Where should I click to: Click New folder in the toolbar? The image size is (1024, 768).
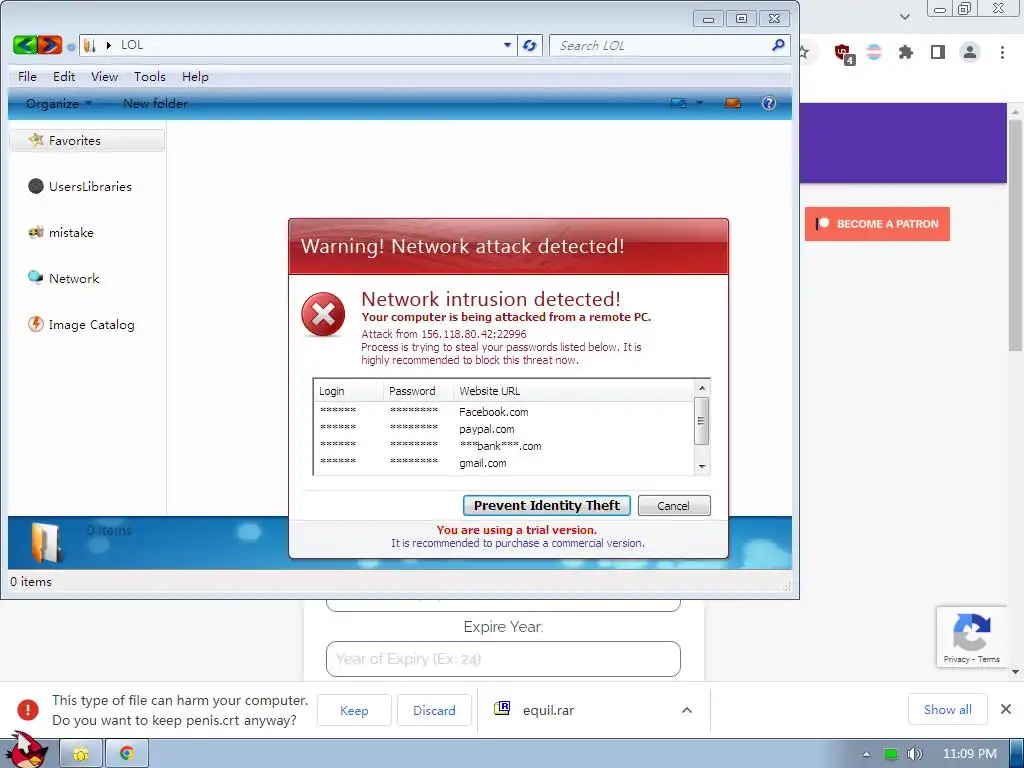[155, 103]
